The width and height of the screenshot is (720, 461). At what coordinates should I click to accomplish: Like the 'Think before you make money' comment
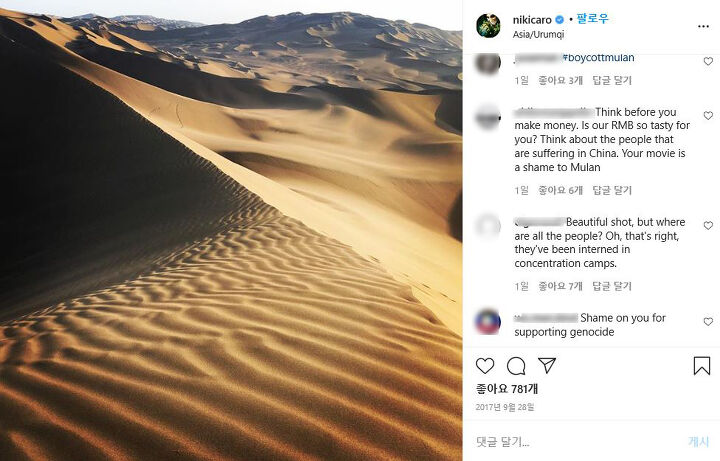click(x=708, y=115)
